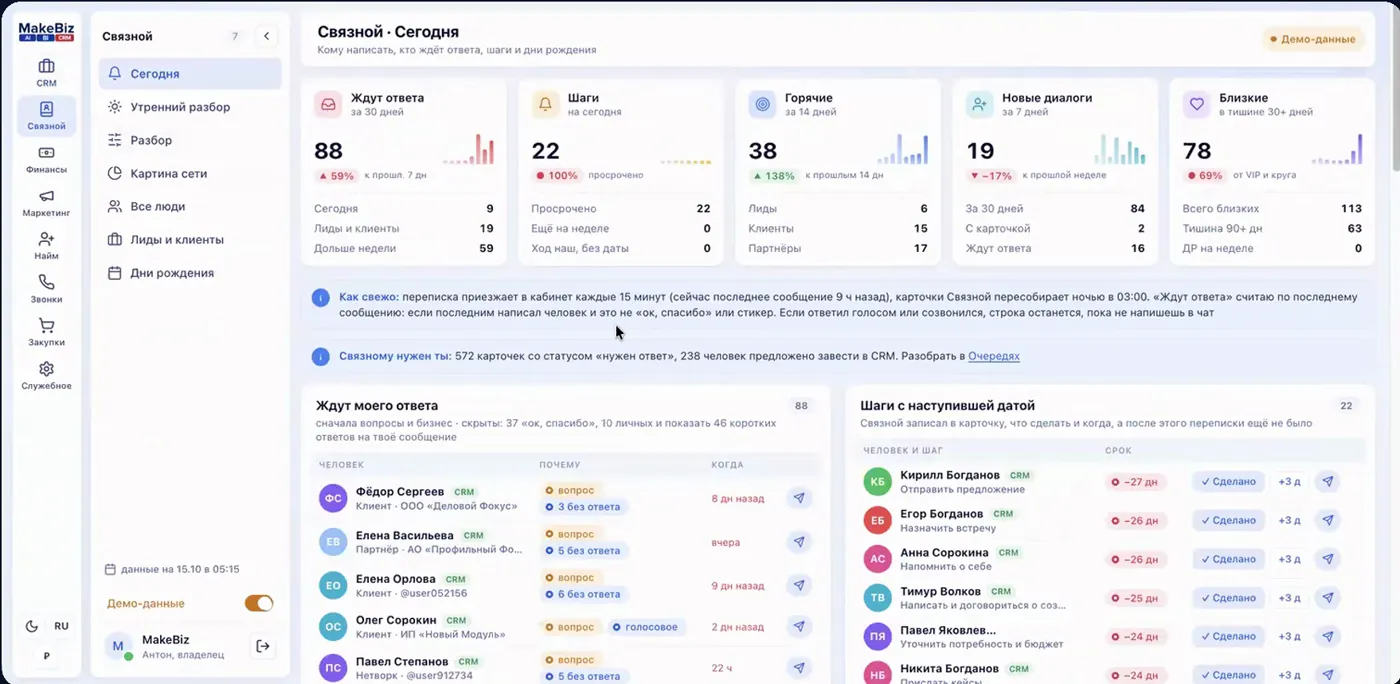Click send icon in Елена Орлова row
The height and width of the screenshot is (684, 1400).
[x=798, y=585]
